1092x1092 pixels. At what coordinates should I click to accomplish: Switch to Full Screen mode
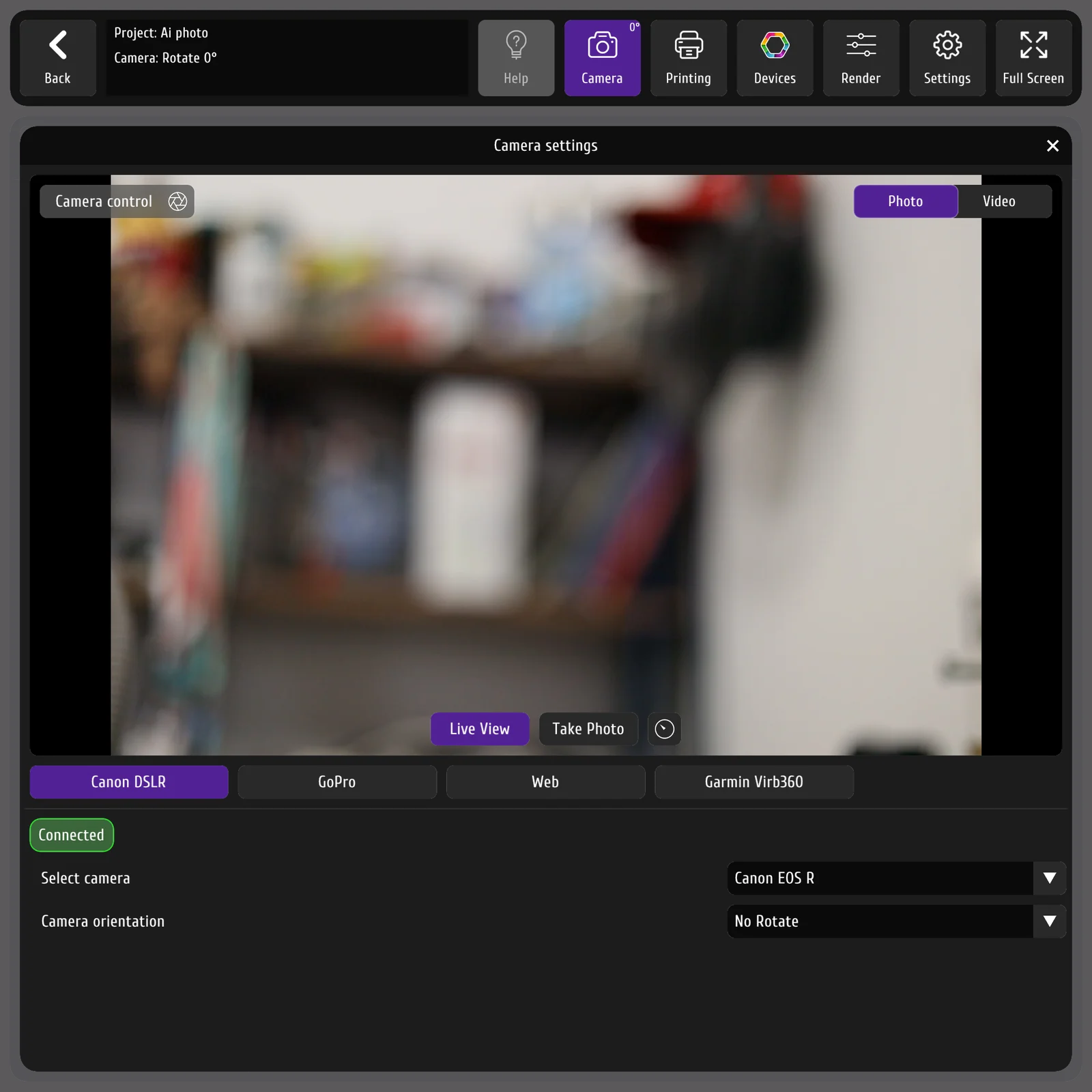(x=1033, y=58)
